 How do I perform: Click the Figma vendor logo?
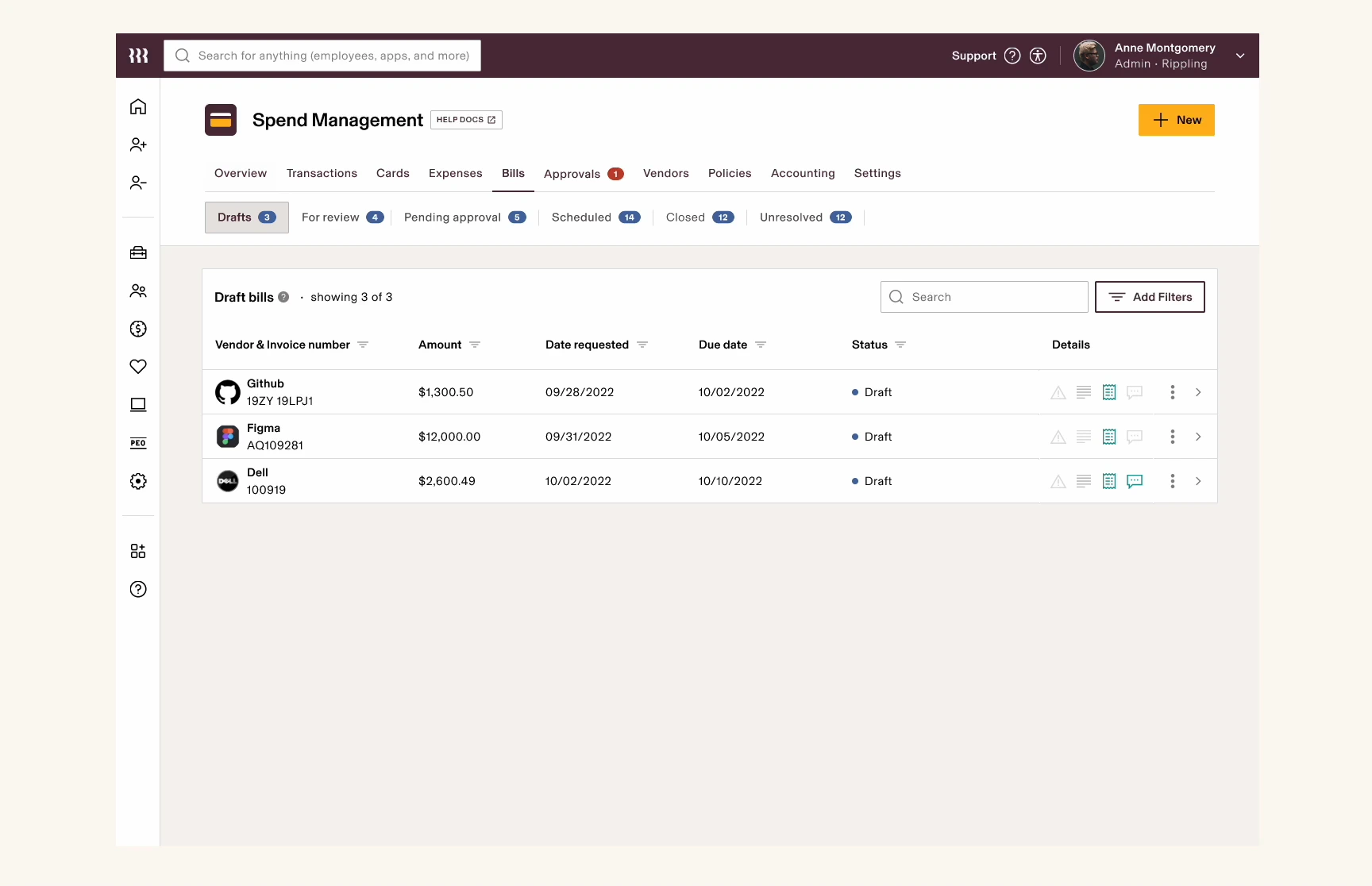228,437
